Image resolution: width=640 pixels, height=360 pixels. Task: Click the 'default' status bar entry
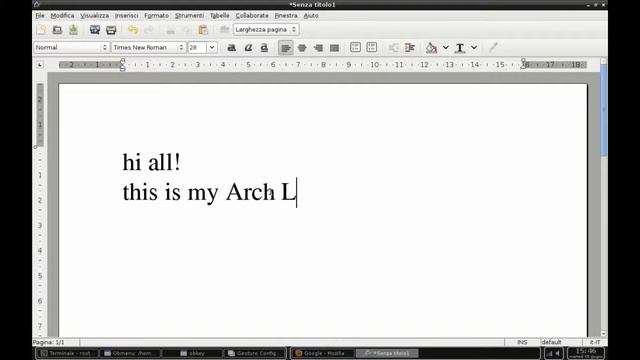pos(551,342)
